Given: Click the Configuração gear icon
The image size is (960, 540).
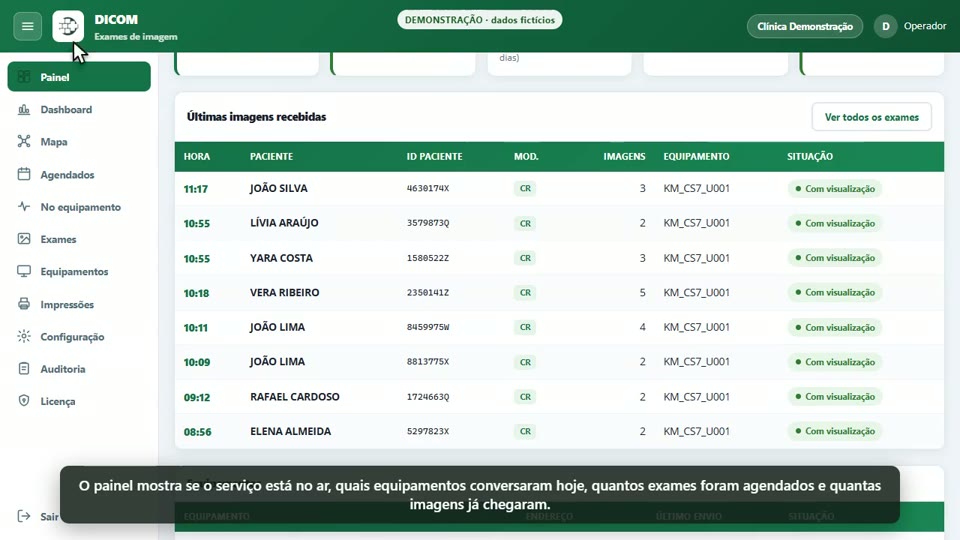Looking at the screenshot, I should pos(24,337).
